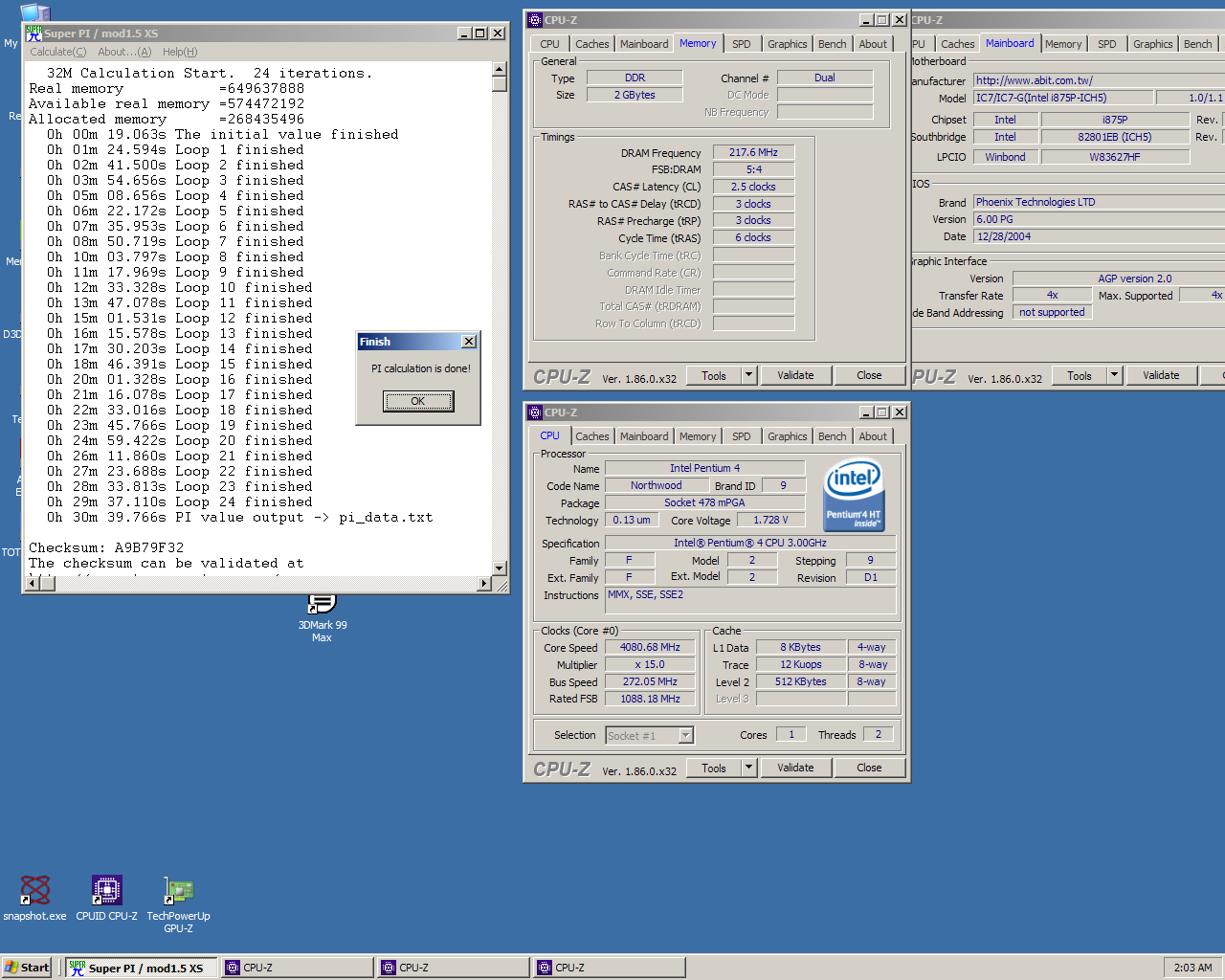
Task: Switch to Super PI / mod1.5 XS taskbar item
Action: click(x=142, y=968)
